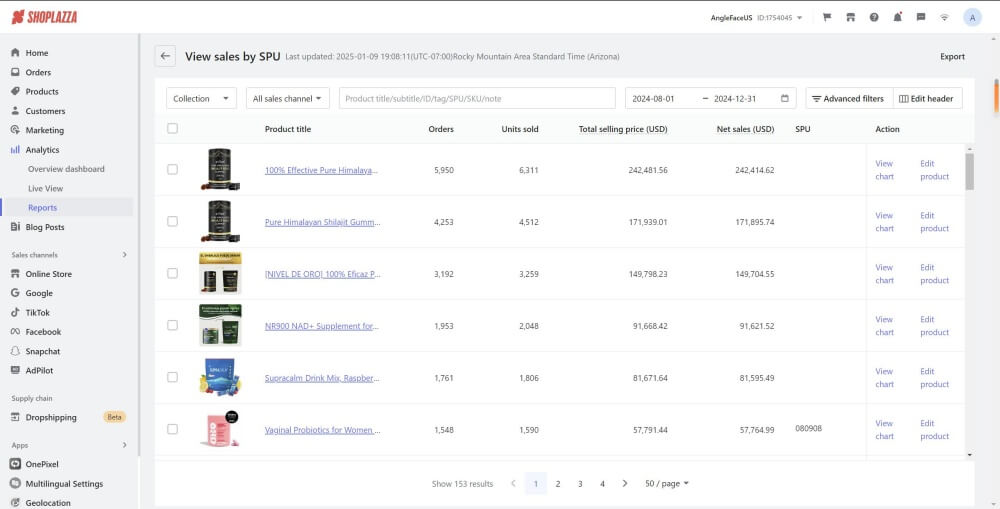Click the flag icon in top bar
1000x509 pixels.
point(827,17)
